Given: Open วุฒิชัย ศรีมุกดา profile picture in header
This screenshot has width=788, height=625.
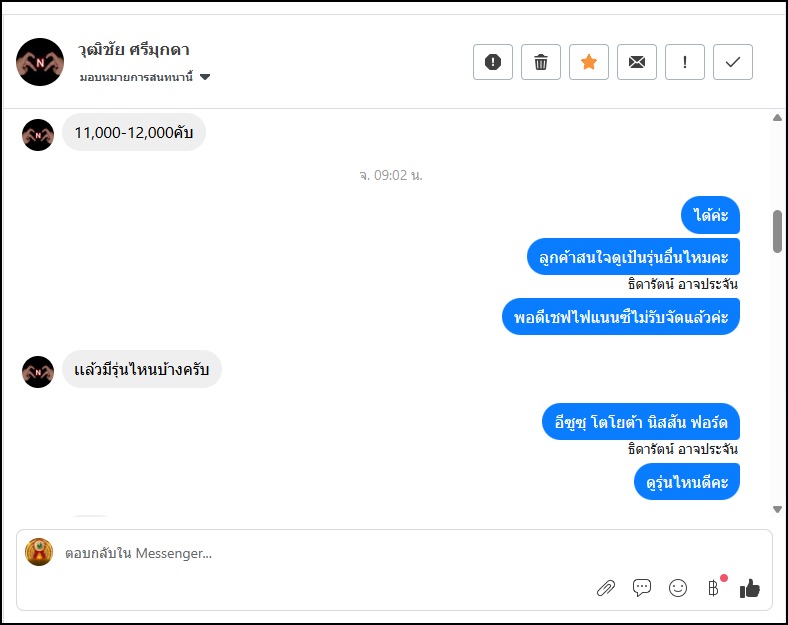Looking at the screenshot, I should click(x=40, y=62).
